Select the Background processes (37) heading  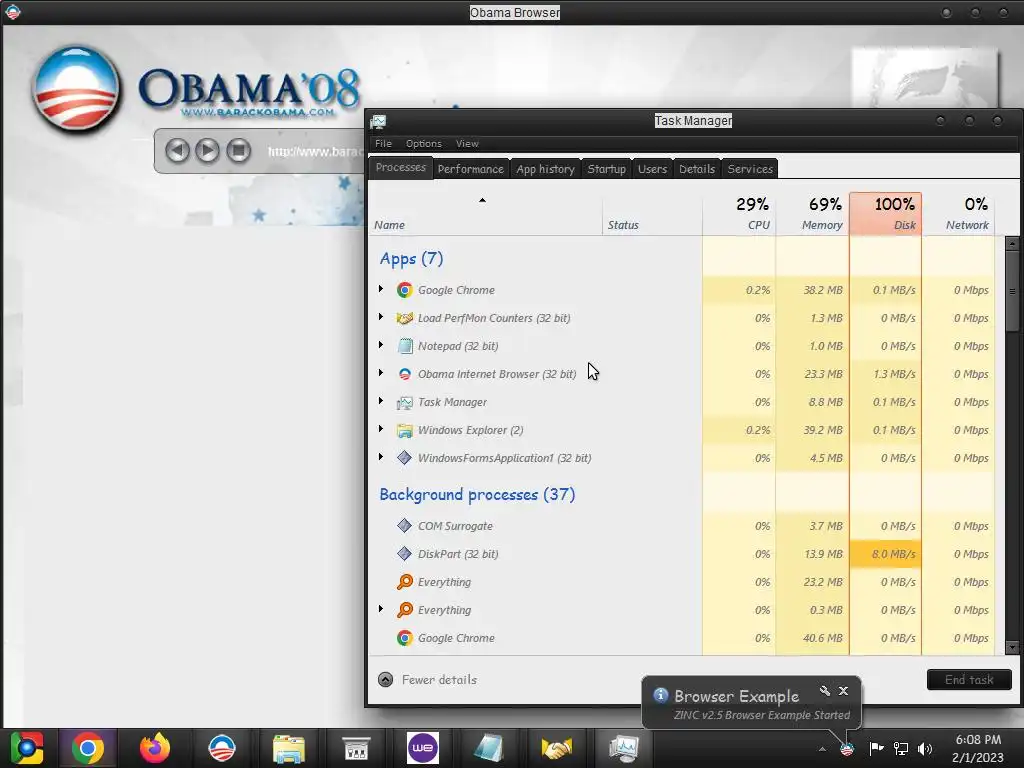pyautogui.click(x=477, y=494)
